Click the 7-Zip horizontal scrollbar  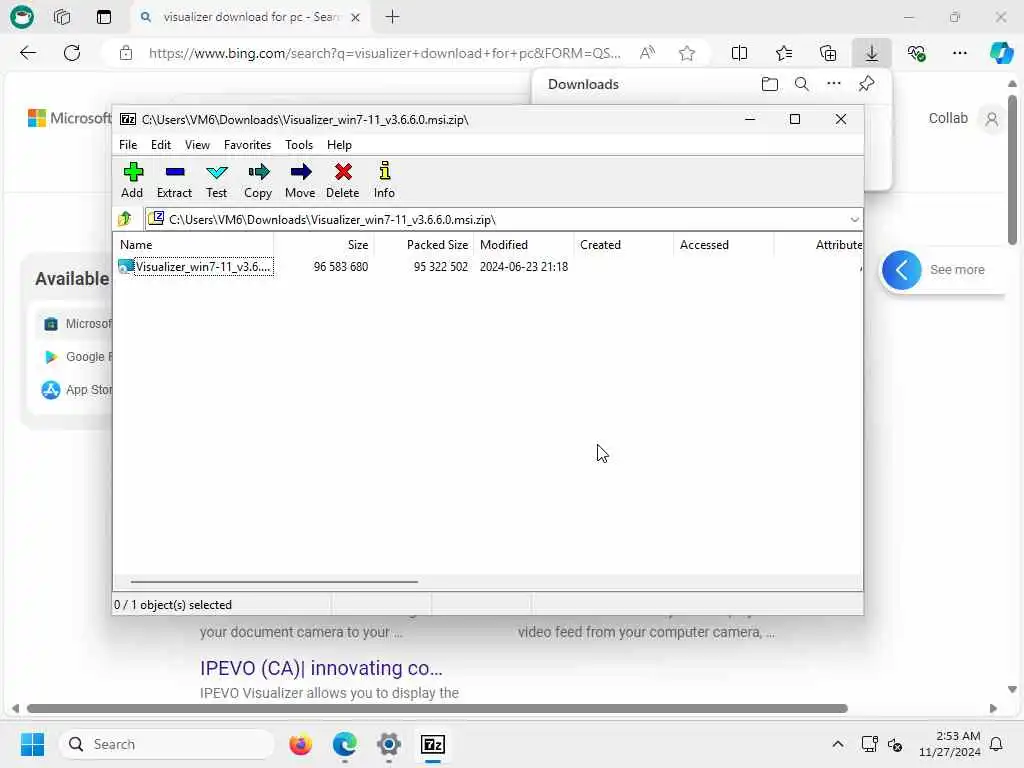click(x=274, y=581)
